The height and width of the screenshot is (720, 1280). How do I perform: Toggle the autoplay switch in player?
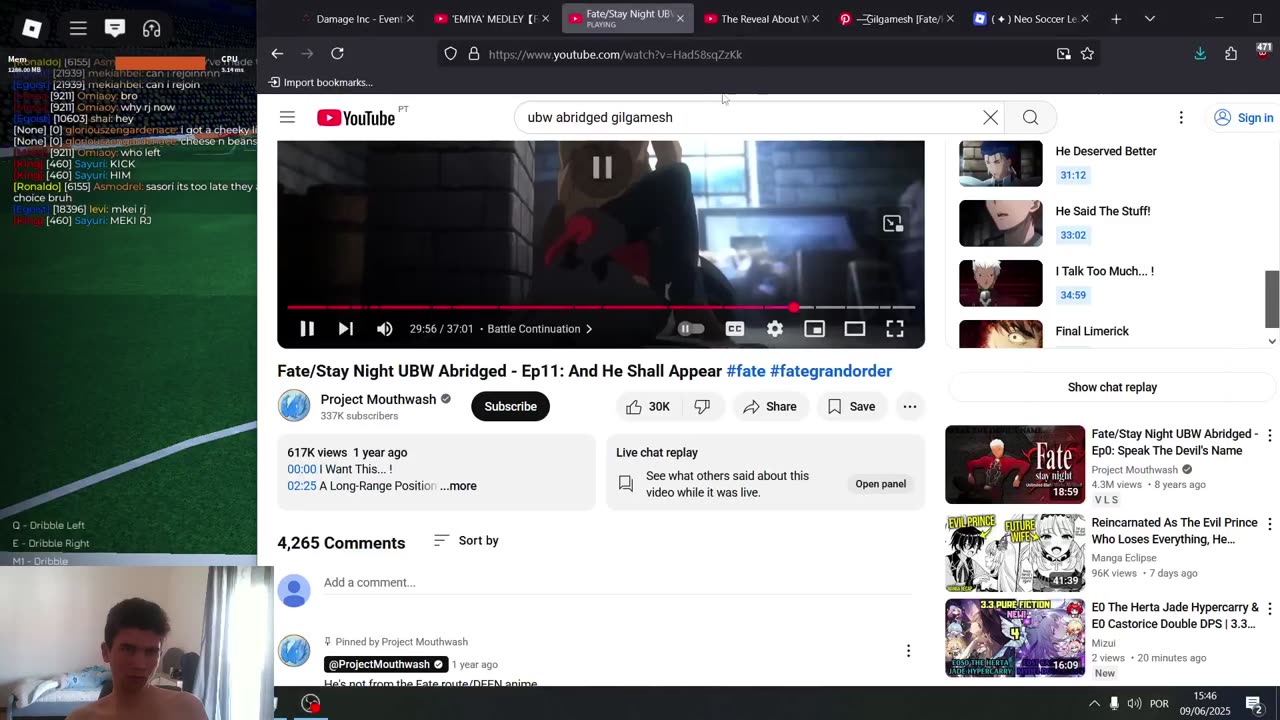pyautogui.click(x=690, y=329)
